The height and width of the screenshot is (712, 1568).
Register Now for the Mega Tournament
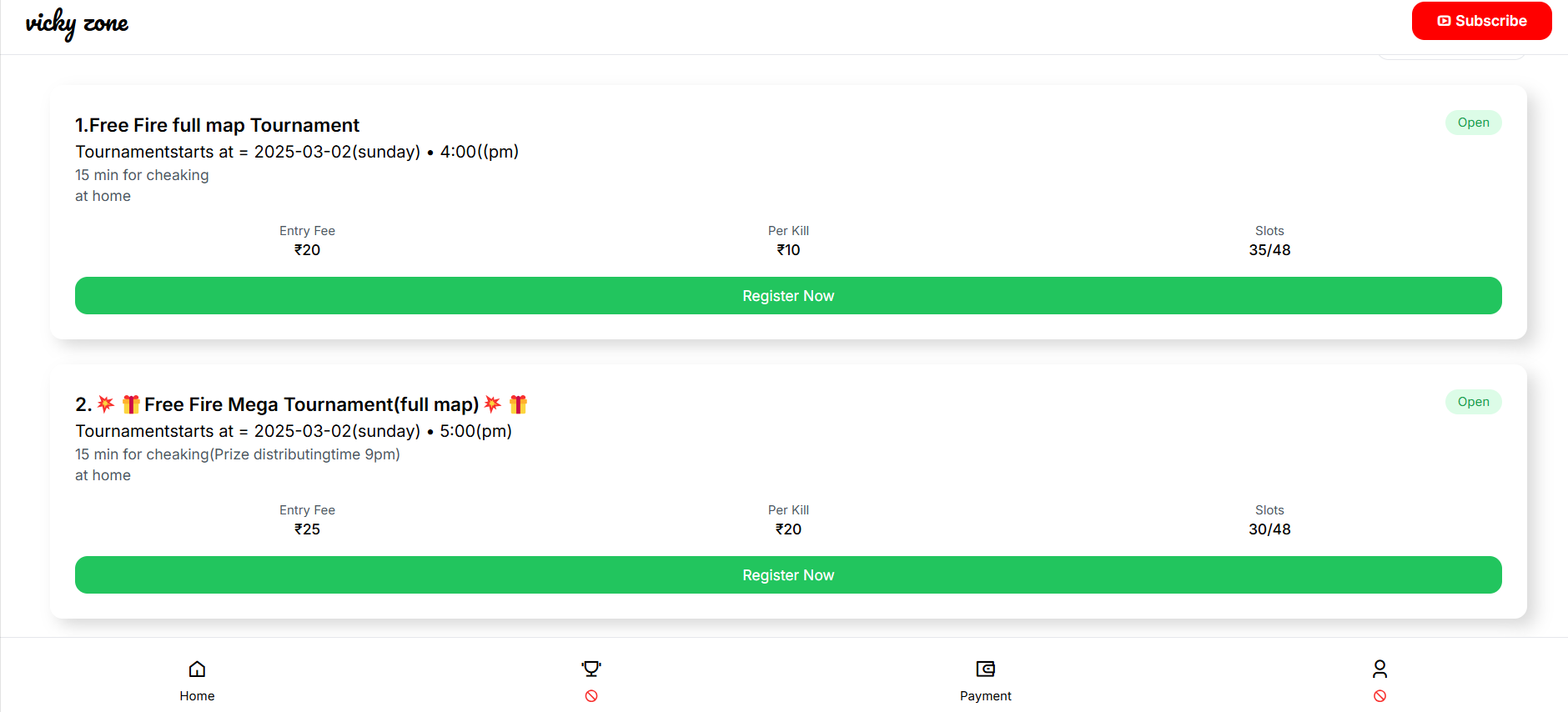788,575
